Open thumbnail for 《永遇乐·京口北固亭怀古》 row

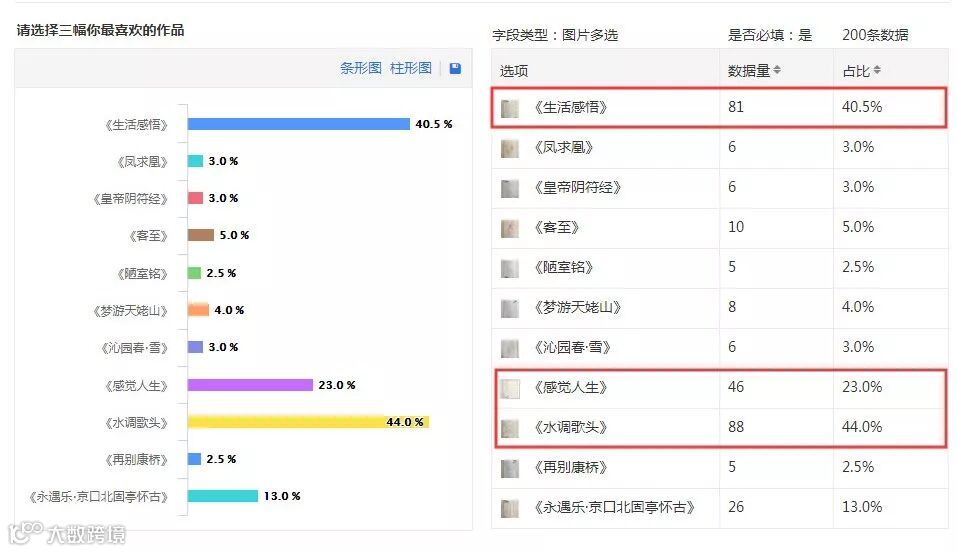510,508
